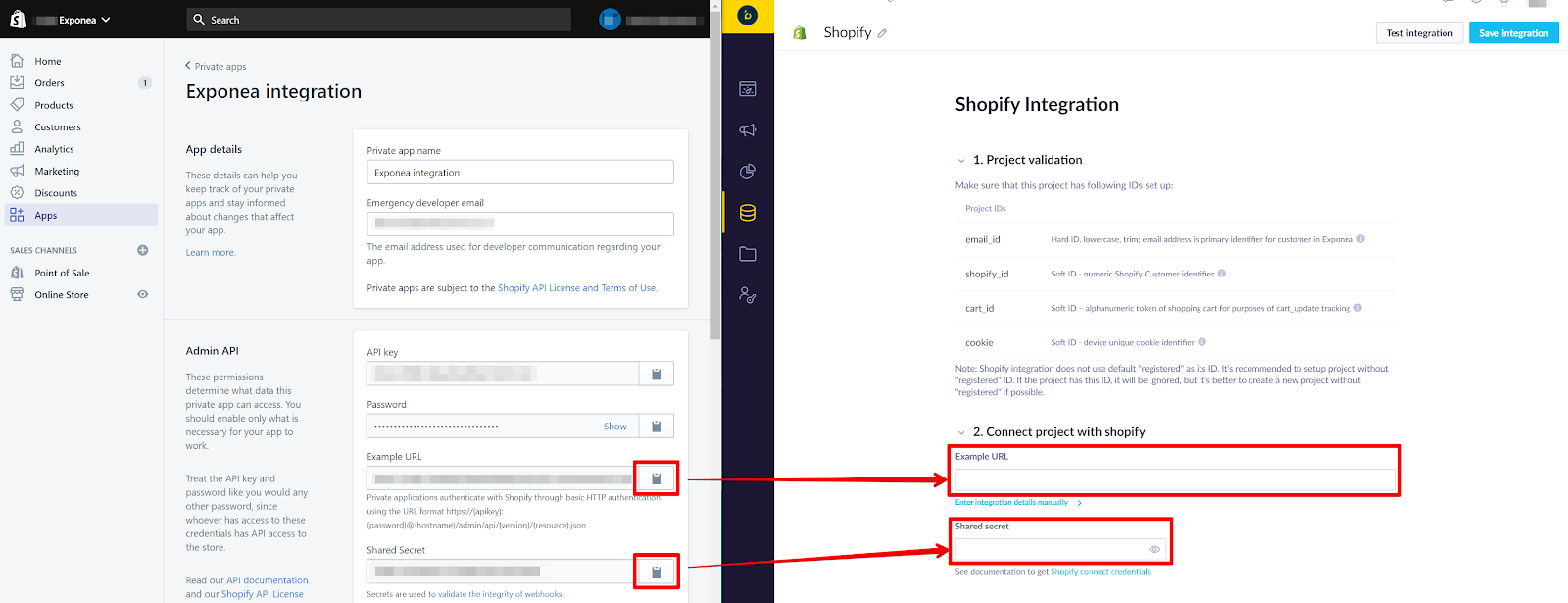
Task: Click the Orders count badge
Action: (x=145, y=83)
